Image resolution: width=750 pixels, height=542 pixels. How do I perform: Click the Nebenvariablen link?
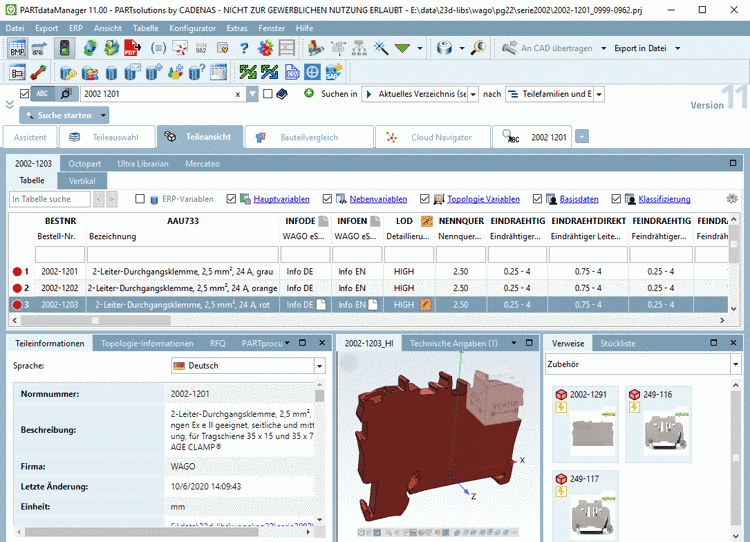click(x=378, y=199)
